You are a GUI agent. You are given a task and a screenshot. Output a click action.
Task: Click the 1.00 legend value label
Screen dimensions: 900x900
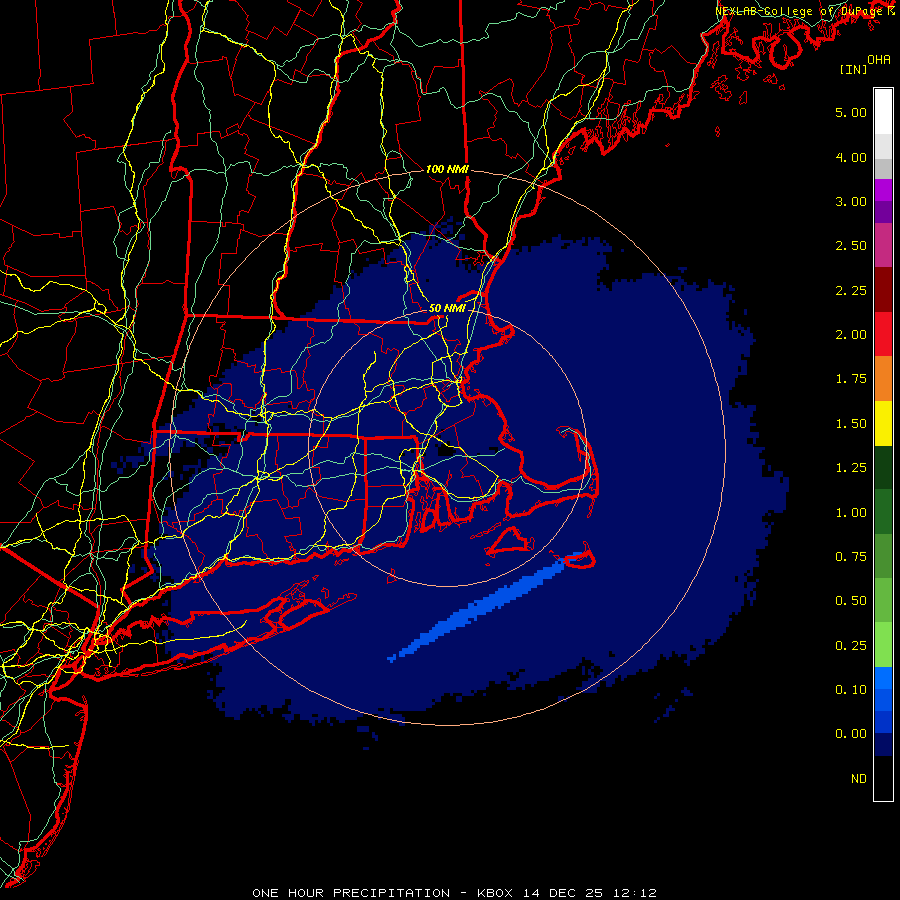tap(851, 513)
